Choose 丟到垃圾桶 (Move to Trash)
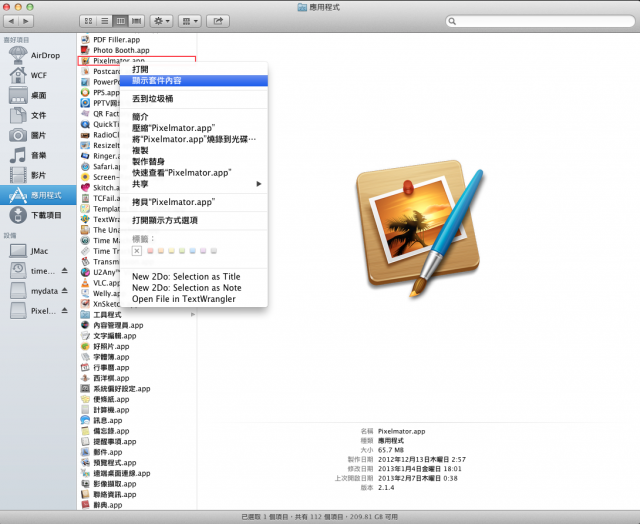This screenshot has width=640, height=524. pos(194,99)
